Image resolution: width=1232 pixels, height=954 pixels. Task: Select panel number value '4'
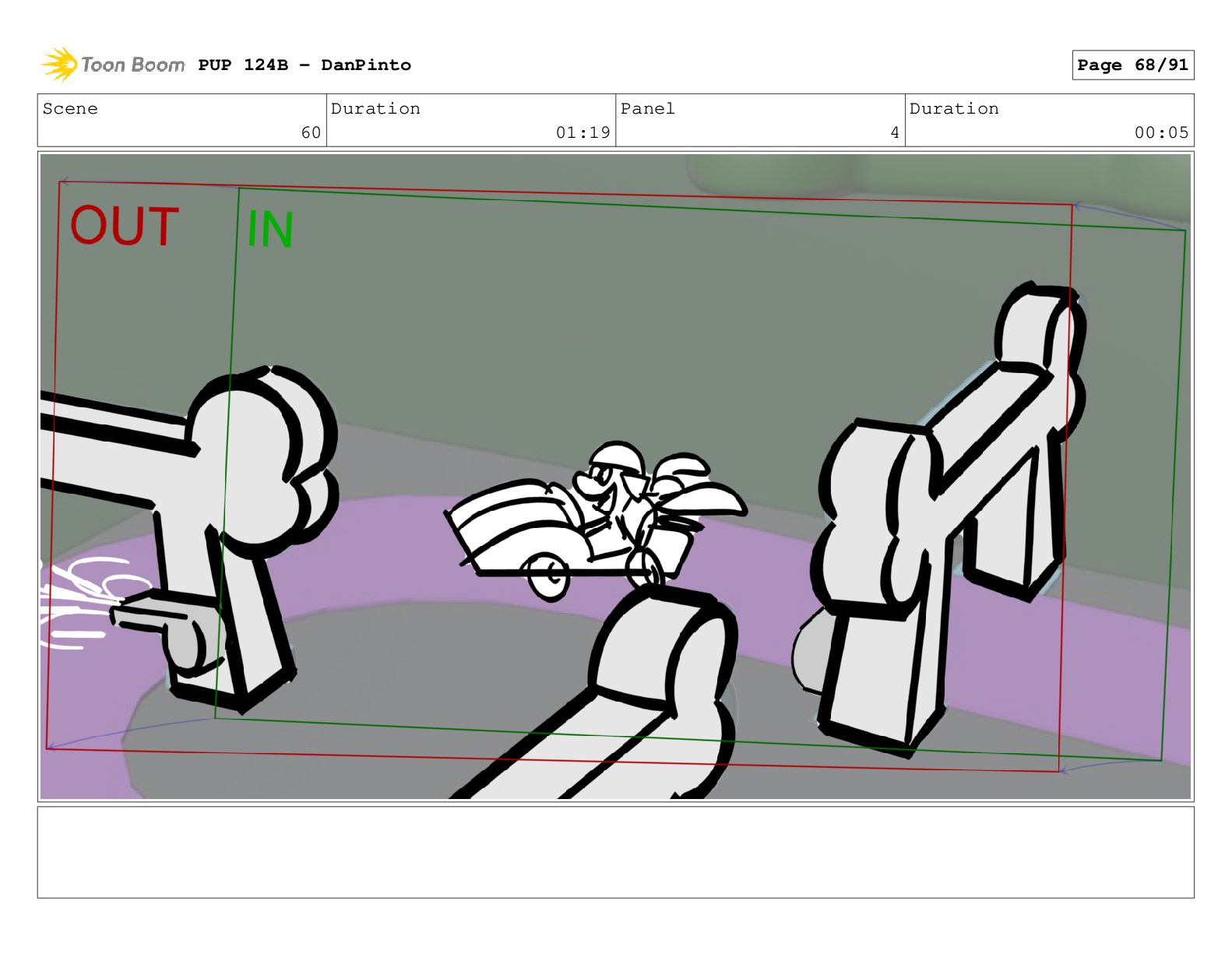[x=895, y=132]
